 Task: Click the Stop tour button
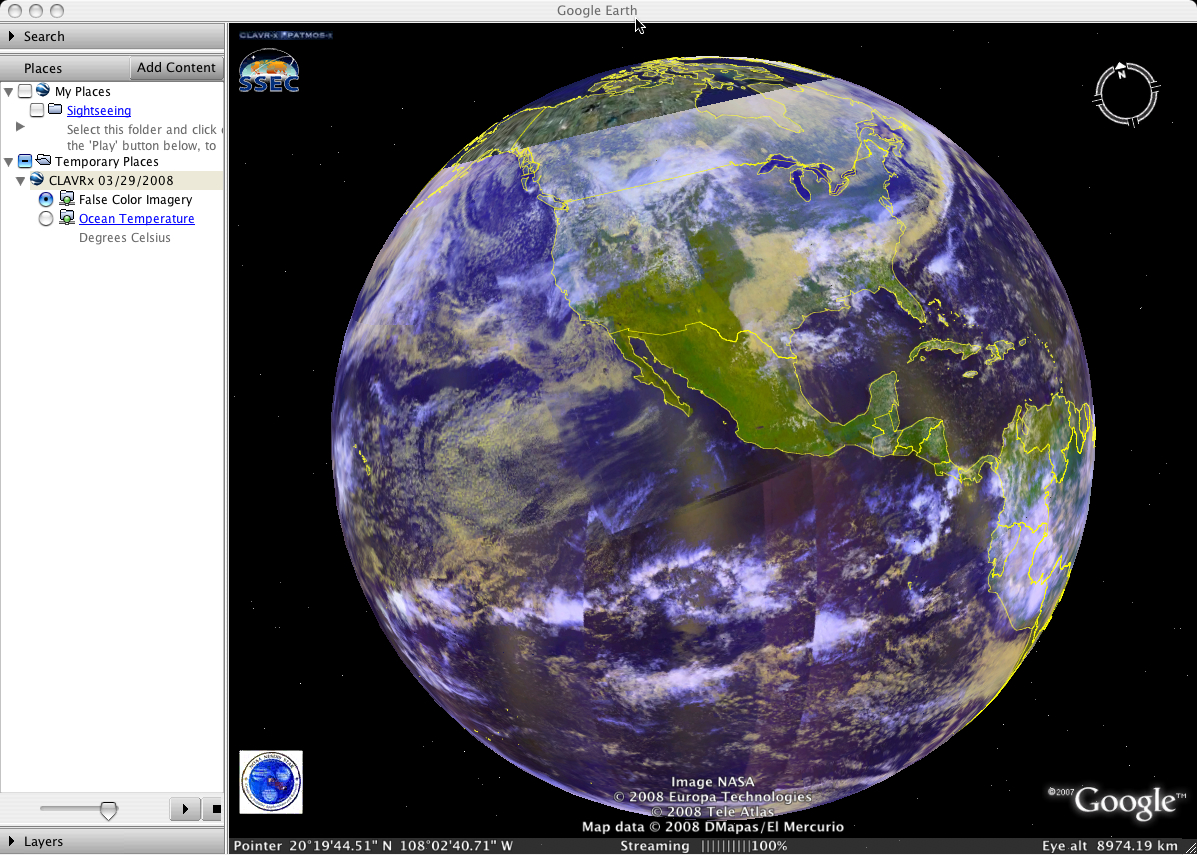[x=213, y=808]
